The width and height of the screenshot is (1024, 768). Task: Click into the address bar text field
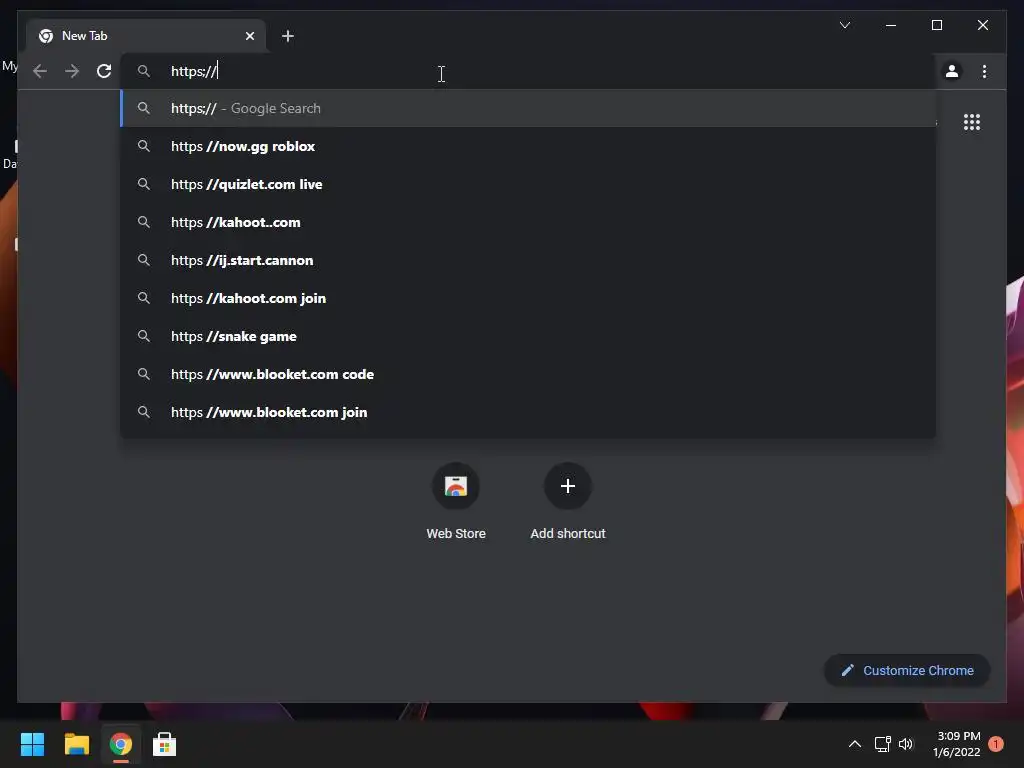pyautogui.click(x=528, y=71)
